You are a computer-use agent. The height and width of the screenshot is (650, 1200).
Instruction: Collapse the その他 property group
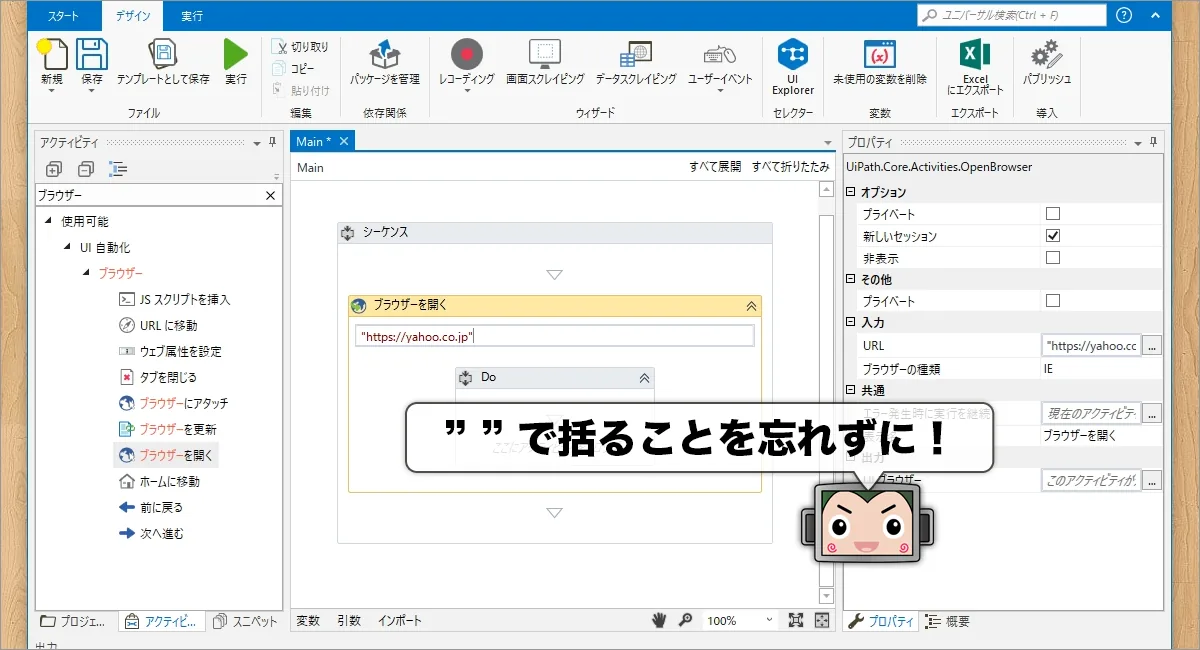click(851, 279)
